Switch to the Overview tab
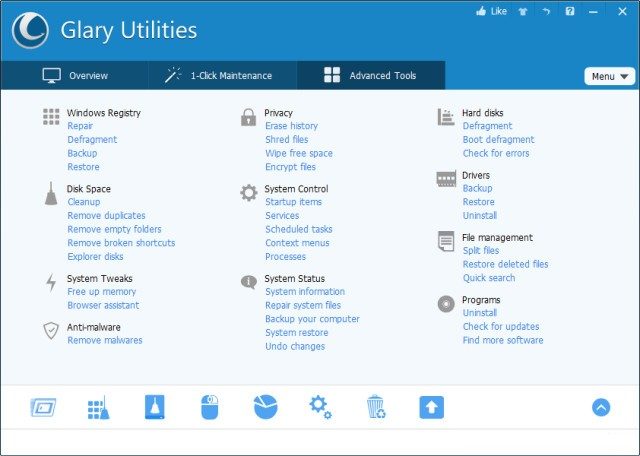Image resolution: width=640 pixels, height=456 pixels. coord(75,76)
